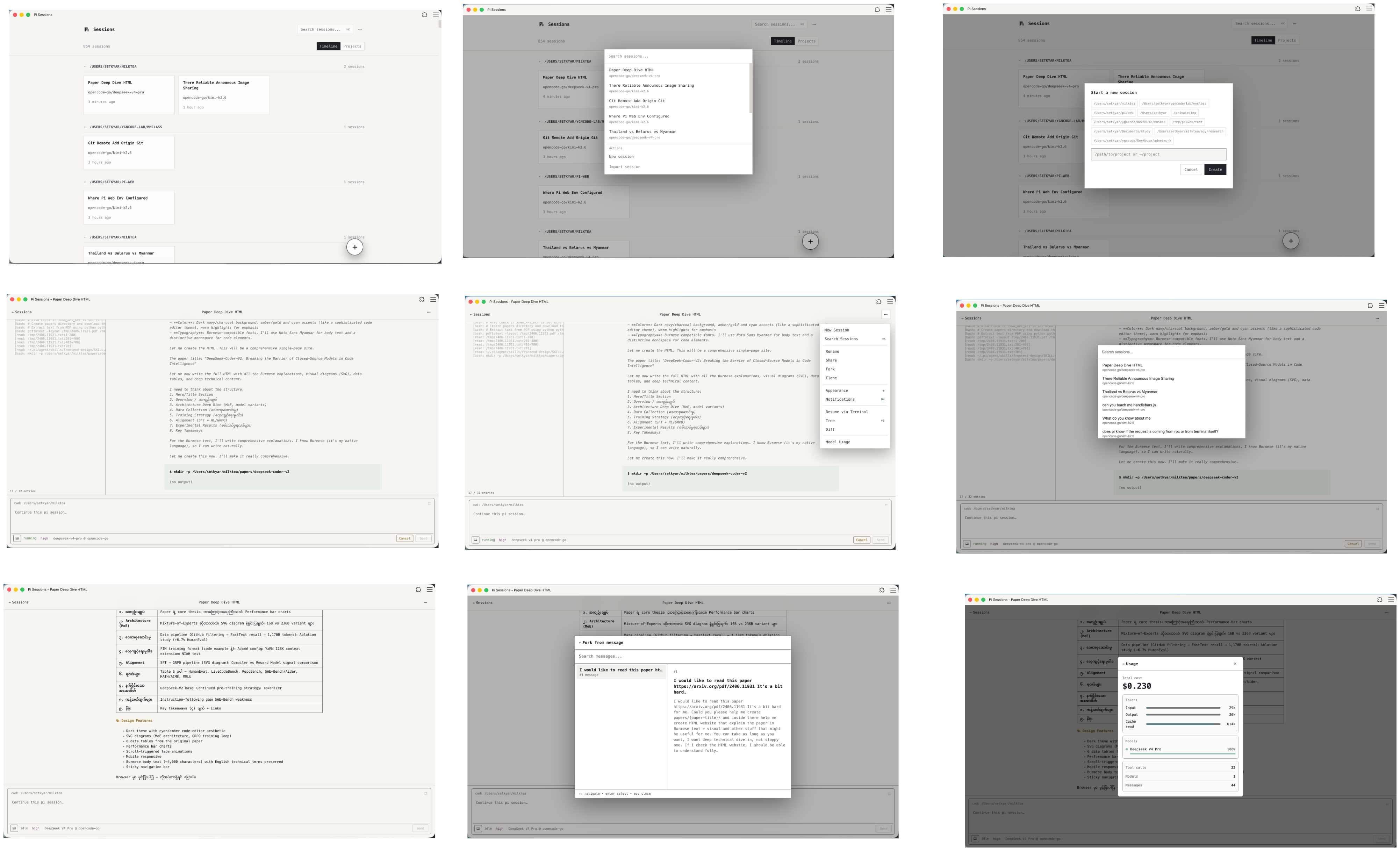Screen dimensions: 1400x851
Task: Open hamburger menu in undimmed sessions list window
Action: (x=436, y=15)
